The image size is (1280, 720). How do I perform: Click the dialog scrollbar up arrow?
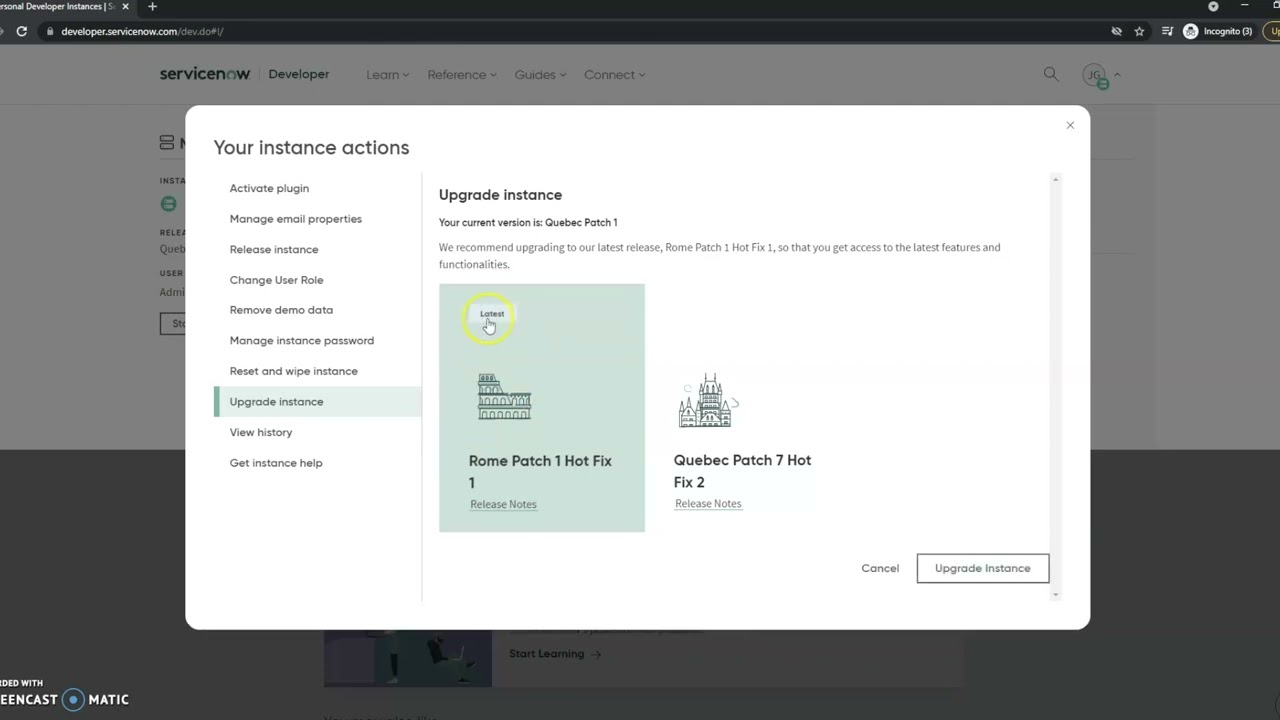tap(1055, 179)
